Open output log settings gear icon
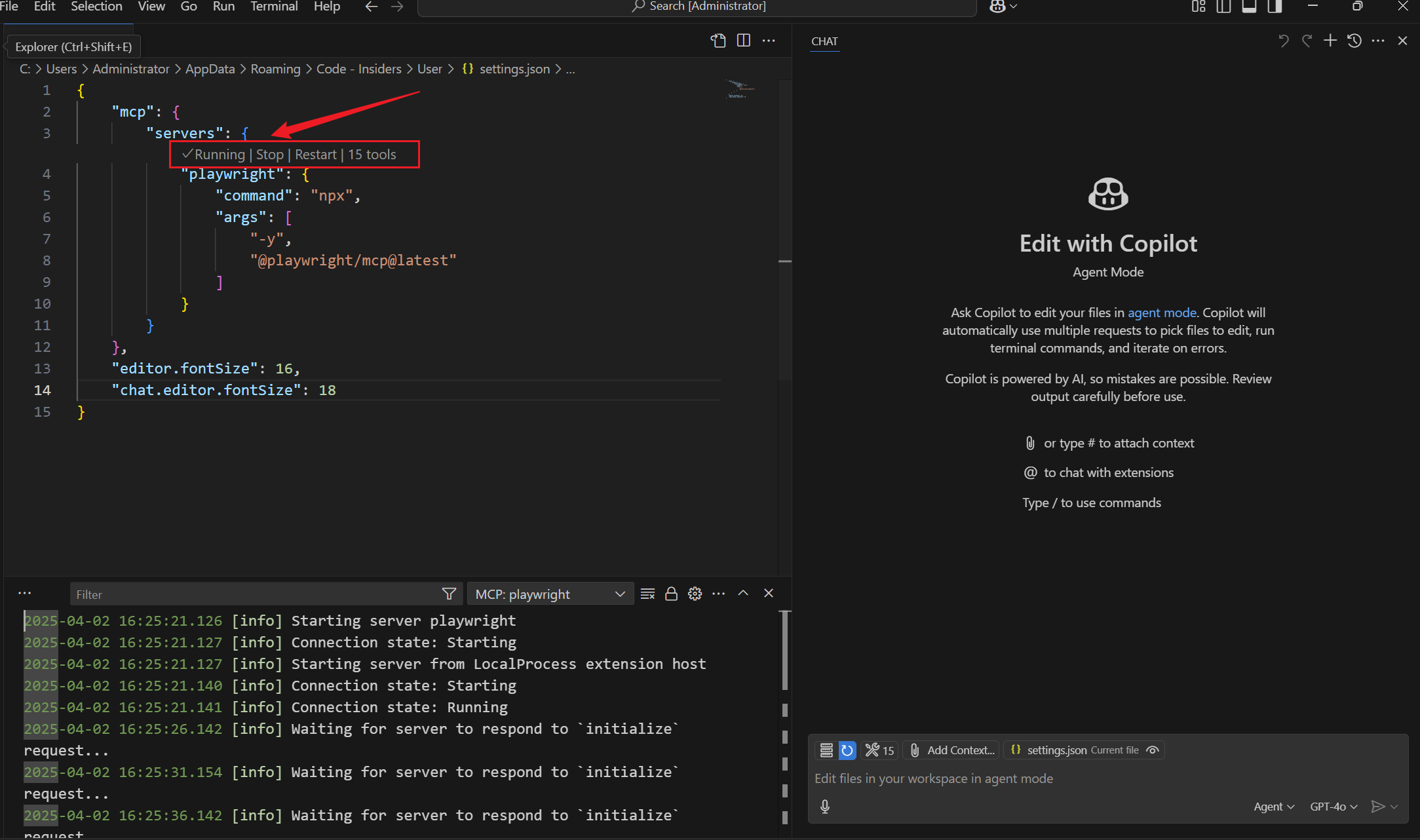Image resolution: width=1420 pixels, height=840 pixels. point(695,594)
